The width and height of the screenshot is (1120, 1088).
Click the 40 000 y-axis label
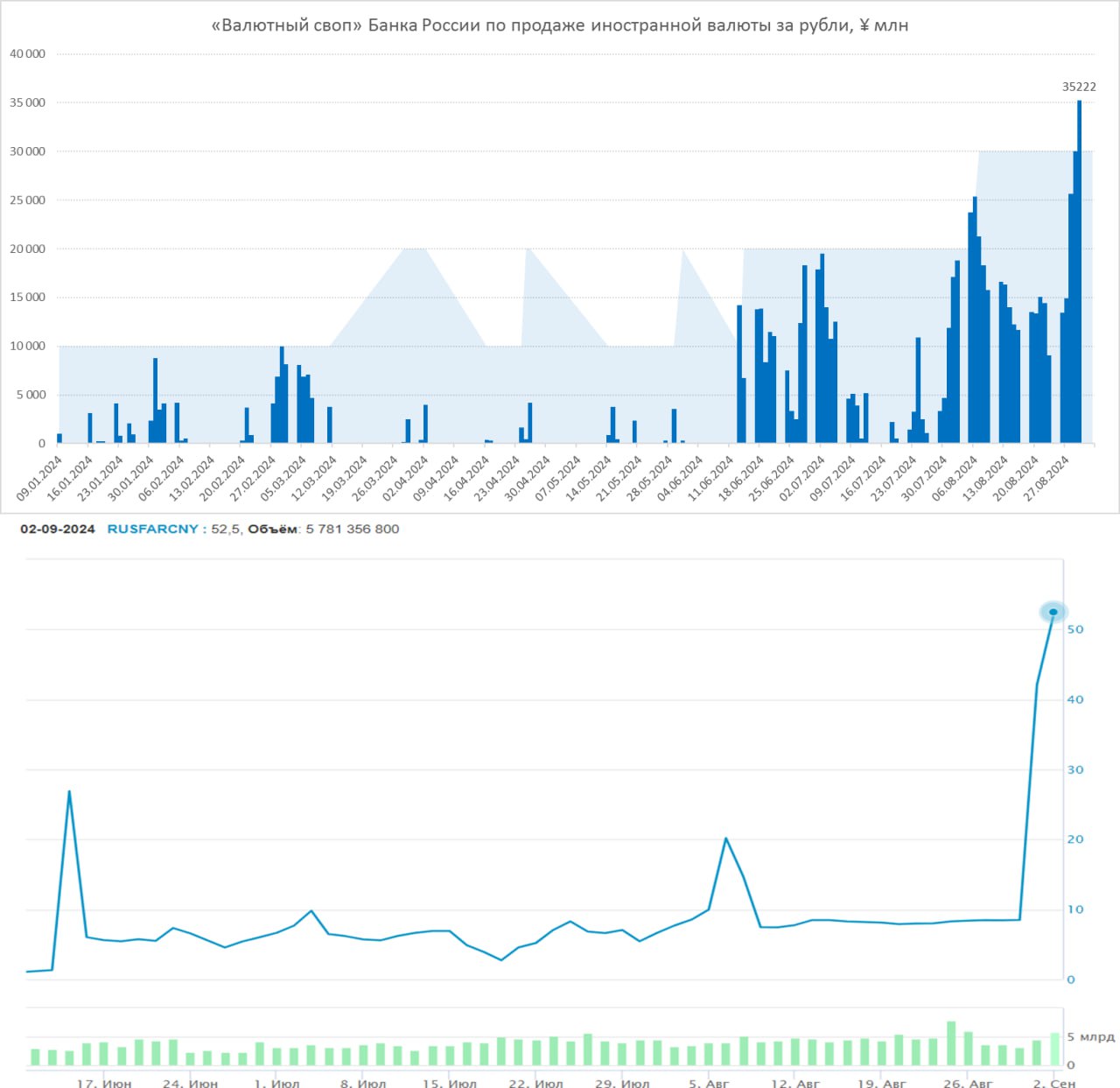click(x=27, y=54)
